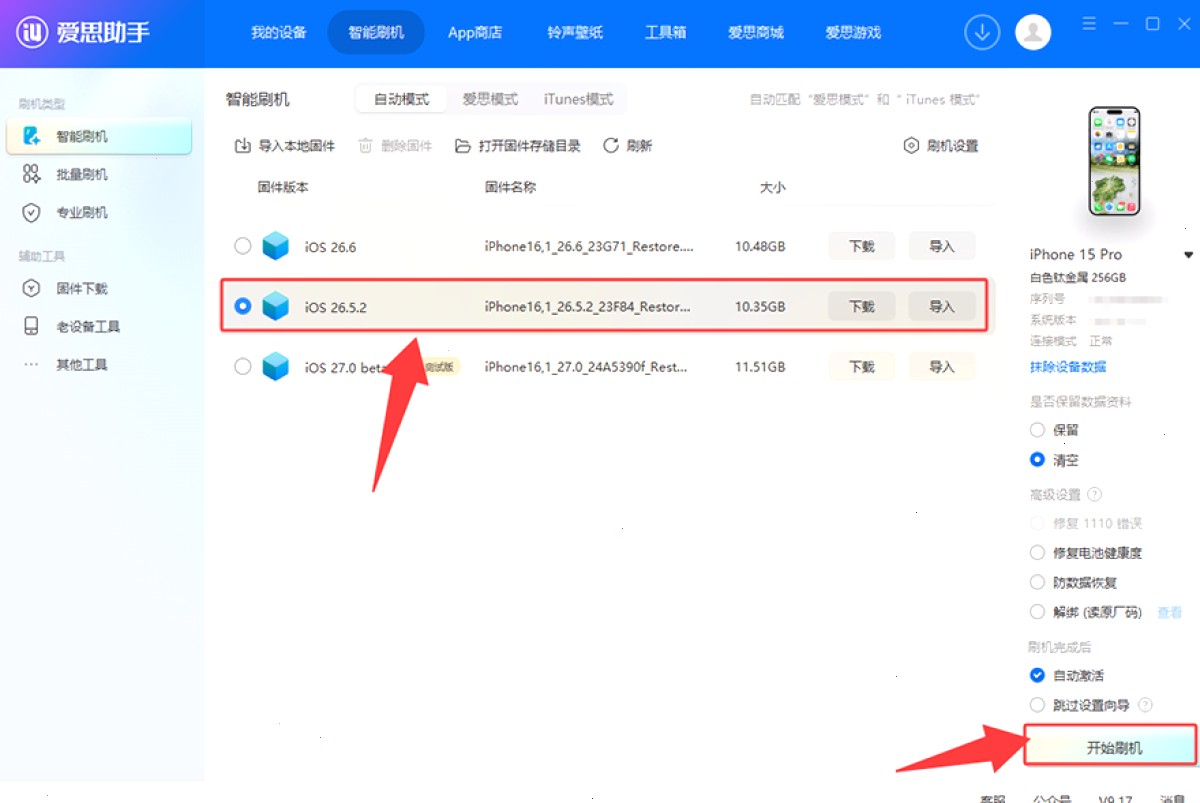The height and width of the screenshot is (803, 1200).
Task: Switch to iTunes模式 mode tab
Action: pos(579,99)
